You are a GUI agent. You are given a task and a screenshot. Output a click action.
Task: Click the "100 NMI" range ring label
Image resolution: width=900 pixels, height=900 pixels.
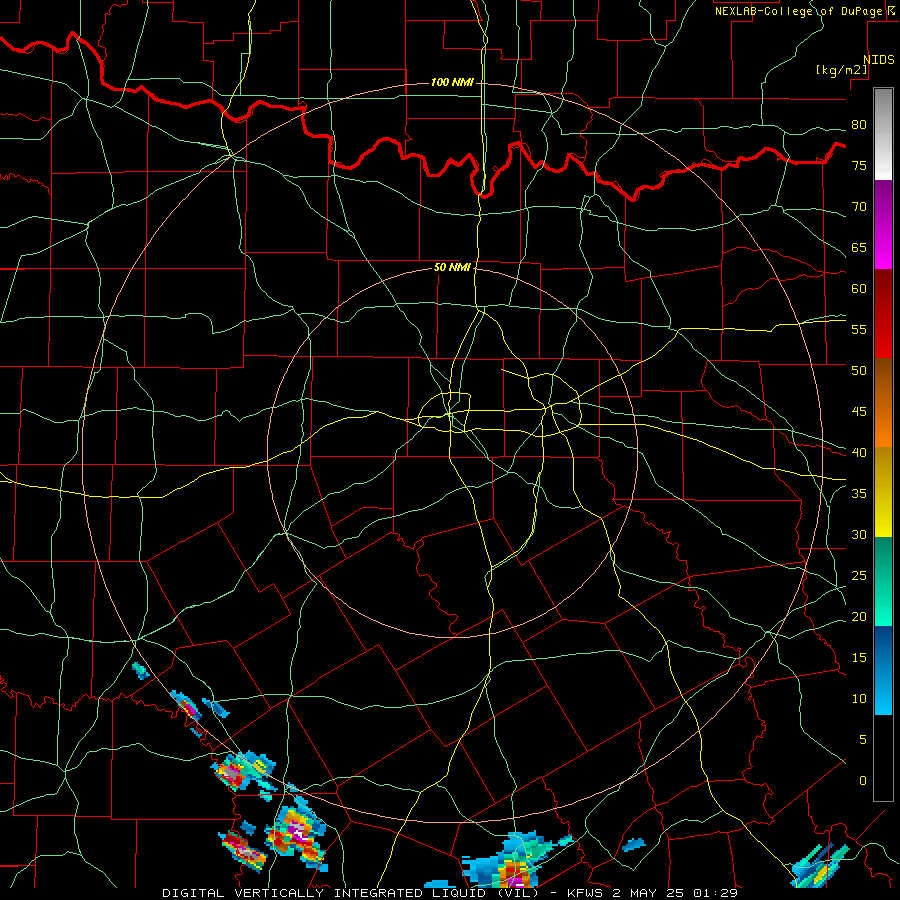452,83
